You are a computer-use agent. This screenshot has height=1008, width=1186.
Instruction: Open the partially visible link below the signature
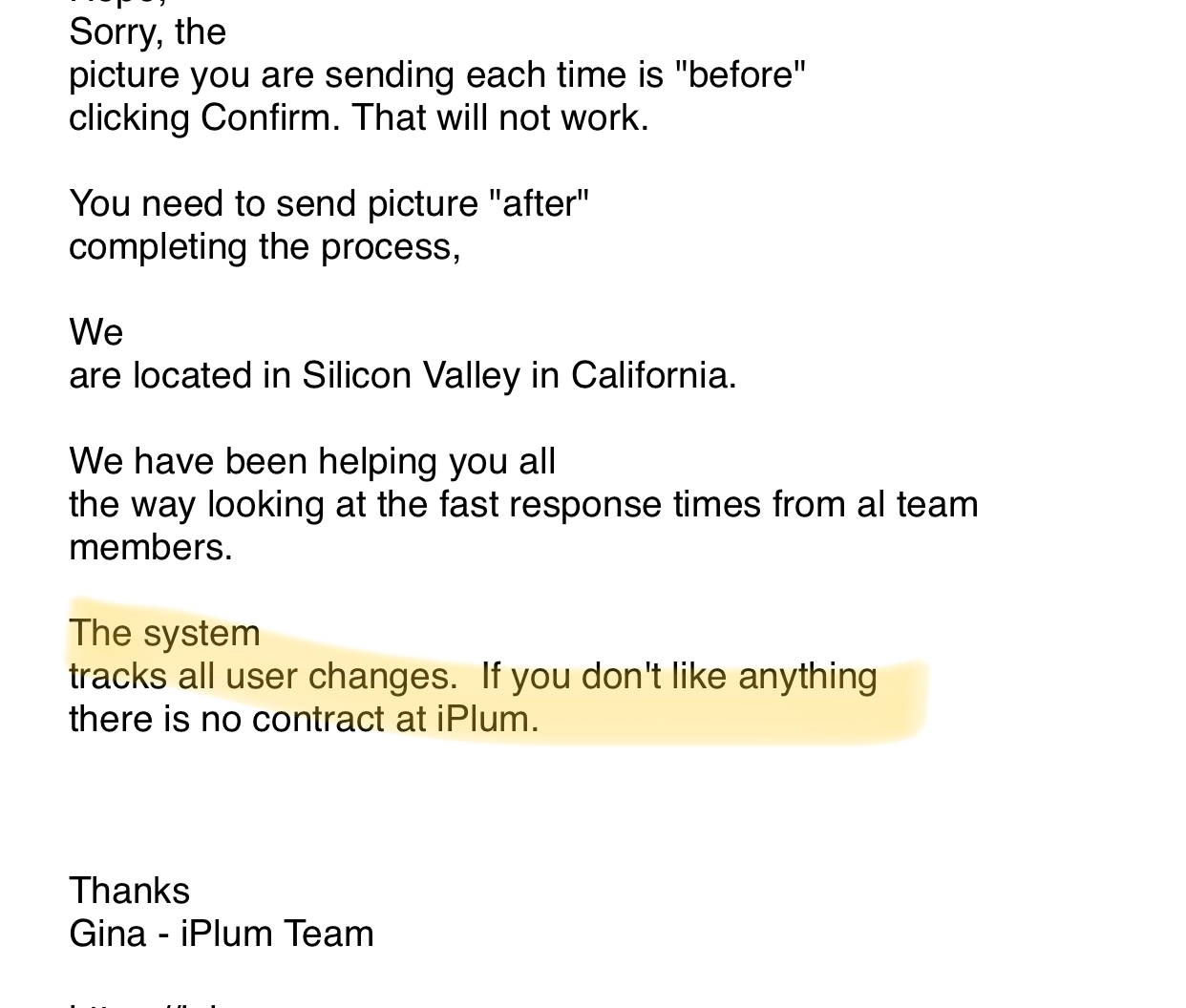[145, 1002]
